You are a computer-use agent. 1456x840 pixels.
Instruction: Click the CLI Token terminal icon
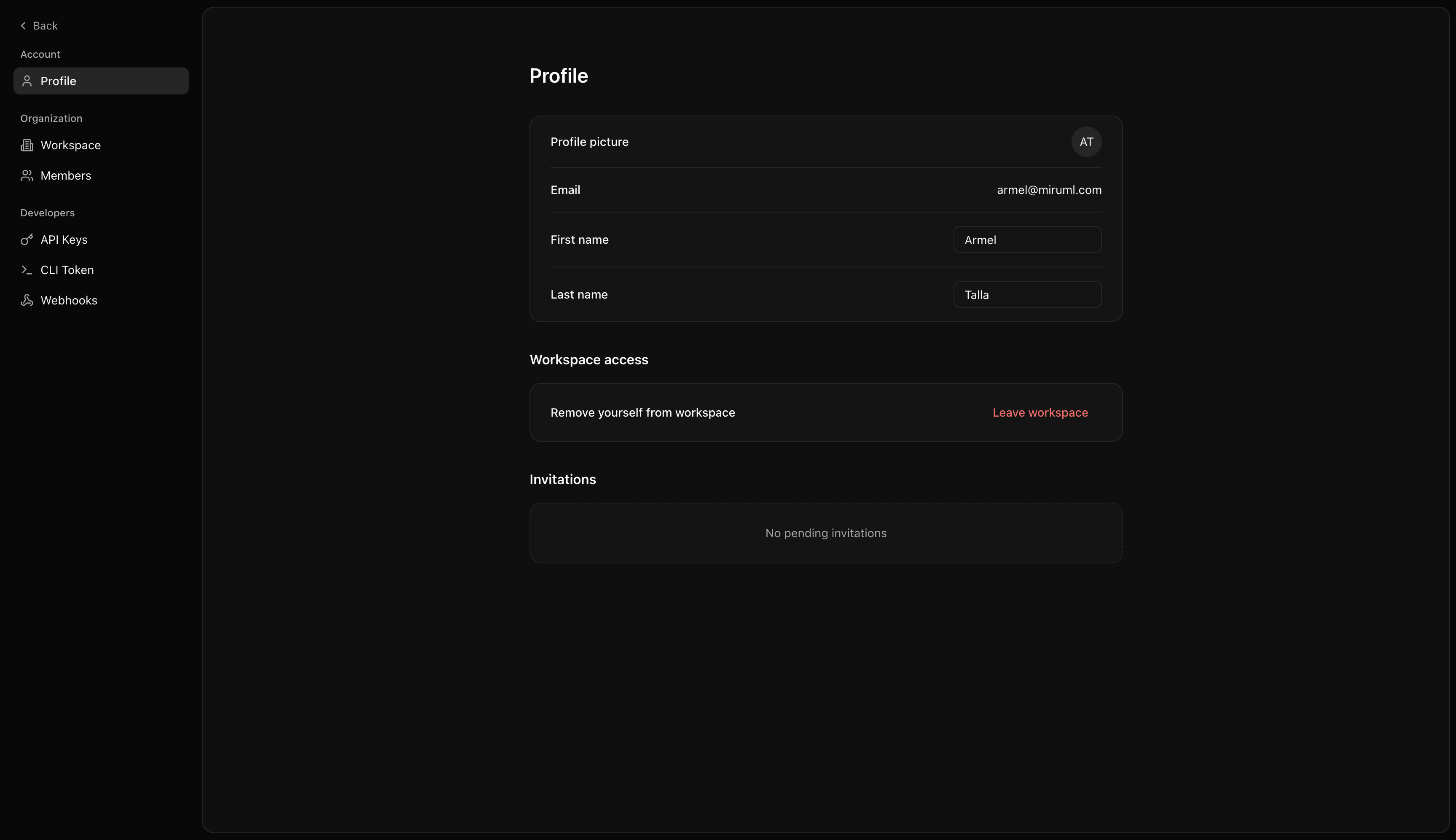coord(27,270)
